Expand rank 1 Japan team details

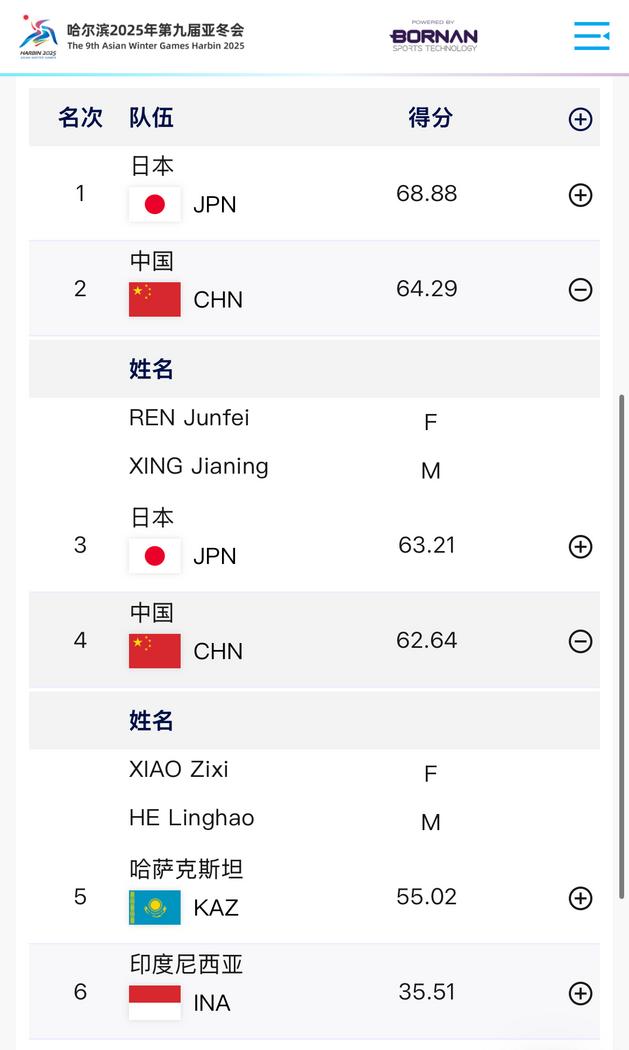click(x=580, y=195)
